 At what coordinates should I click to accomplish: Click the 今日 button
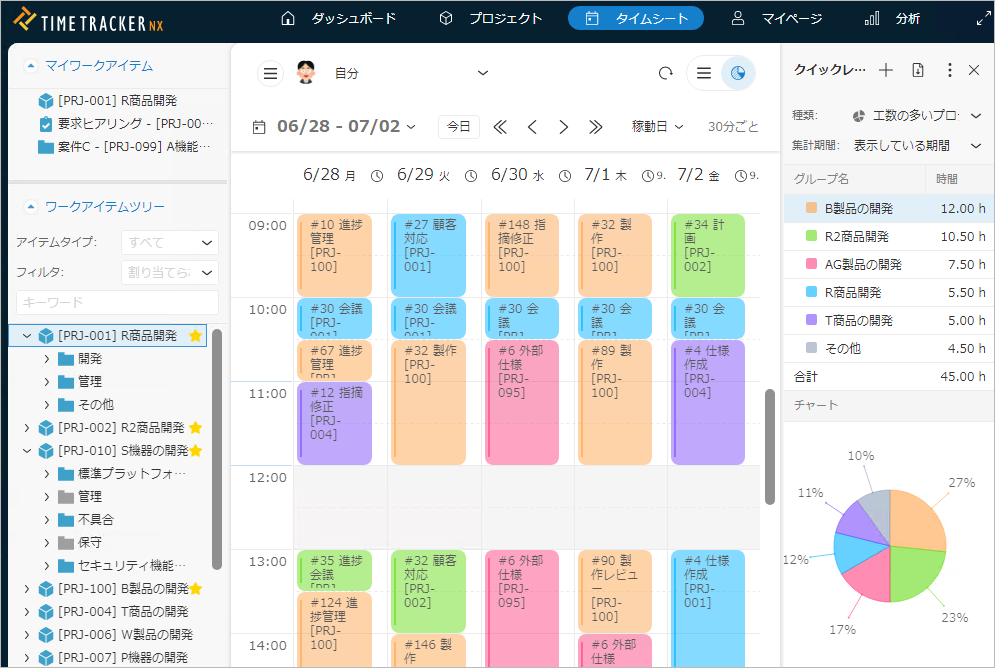point(459,127)
